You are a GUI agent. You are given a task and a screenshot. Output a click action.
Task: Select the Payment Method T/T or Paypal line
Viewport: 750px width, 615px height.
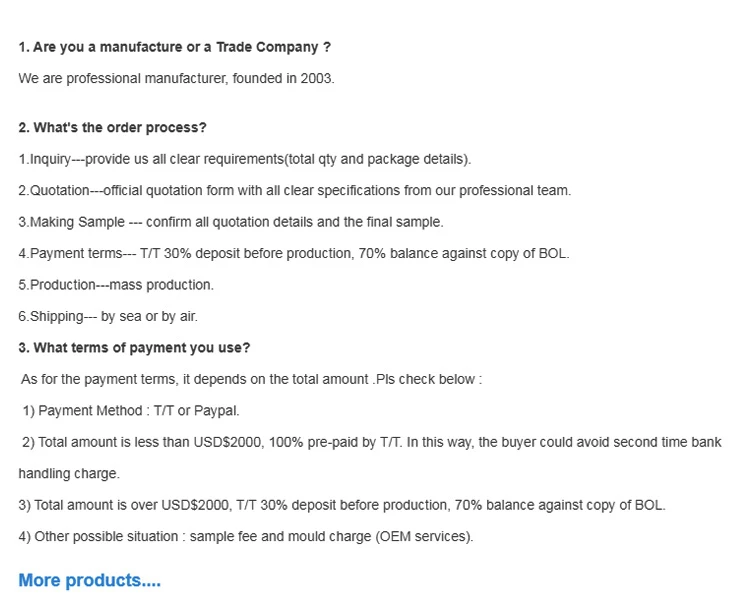131,411
